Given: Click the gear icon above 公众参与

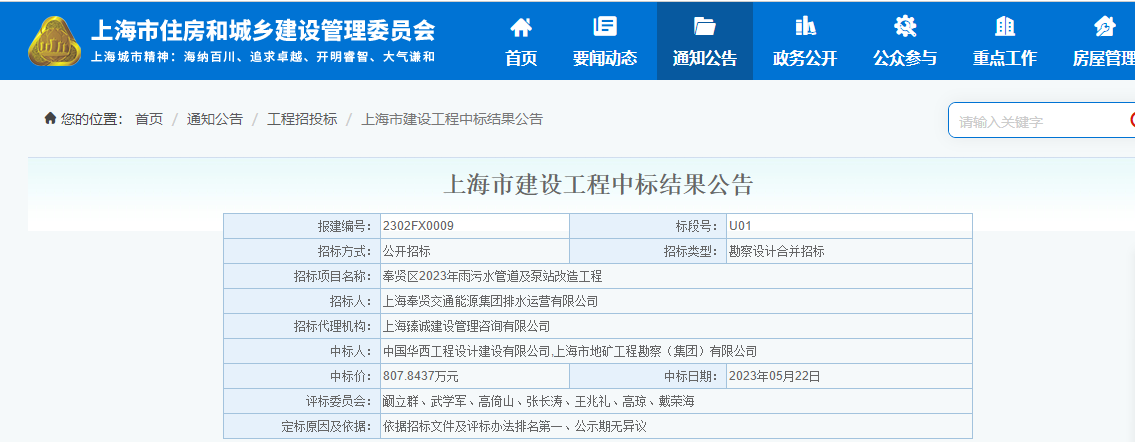Looking at the screenshot, I should coord(905,27).
